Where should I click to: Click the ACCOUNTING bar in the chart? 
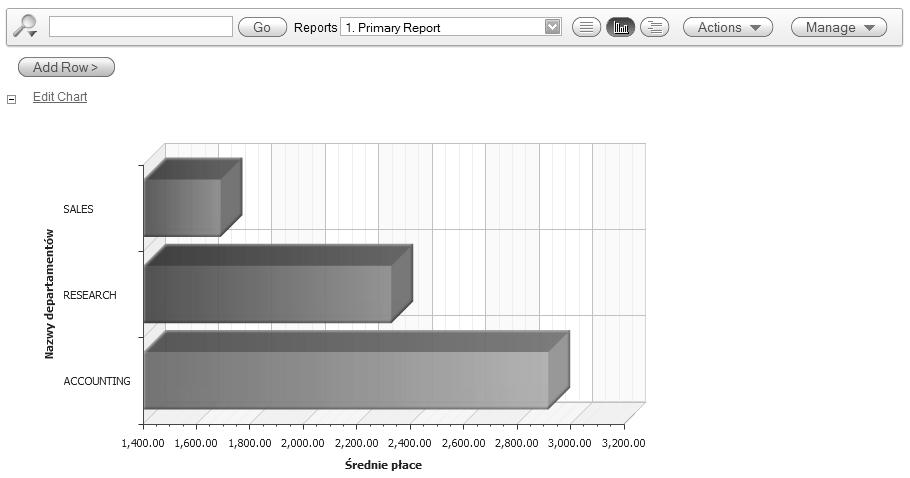pyautogui.click(x=356, y=370)
